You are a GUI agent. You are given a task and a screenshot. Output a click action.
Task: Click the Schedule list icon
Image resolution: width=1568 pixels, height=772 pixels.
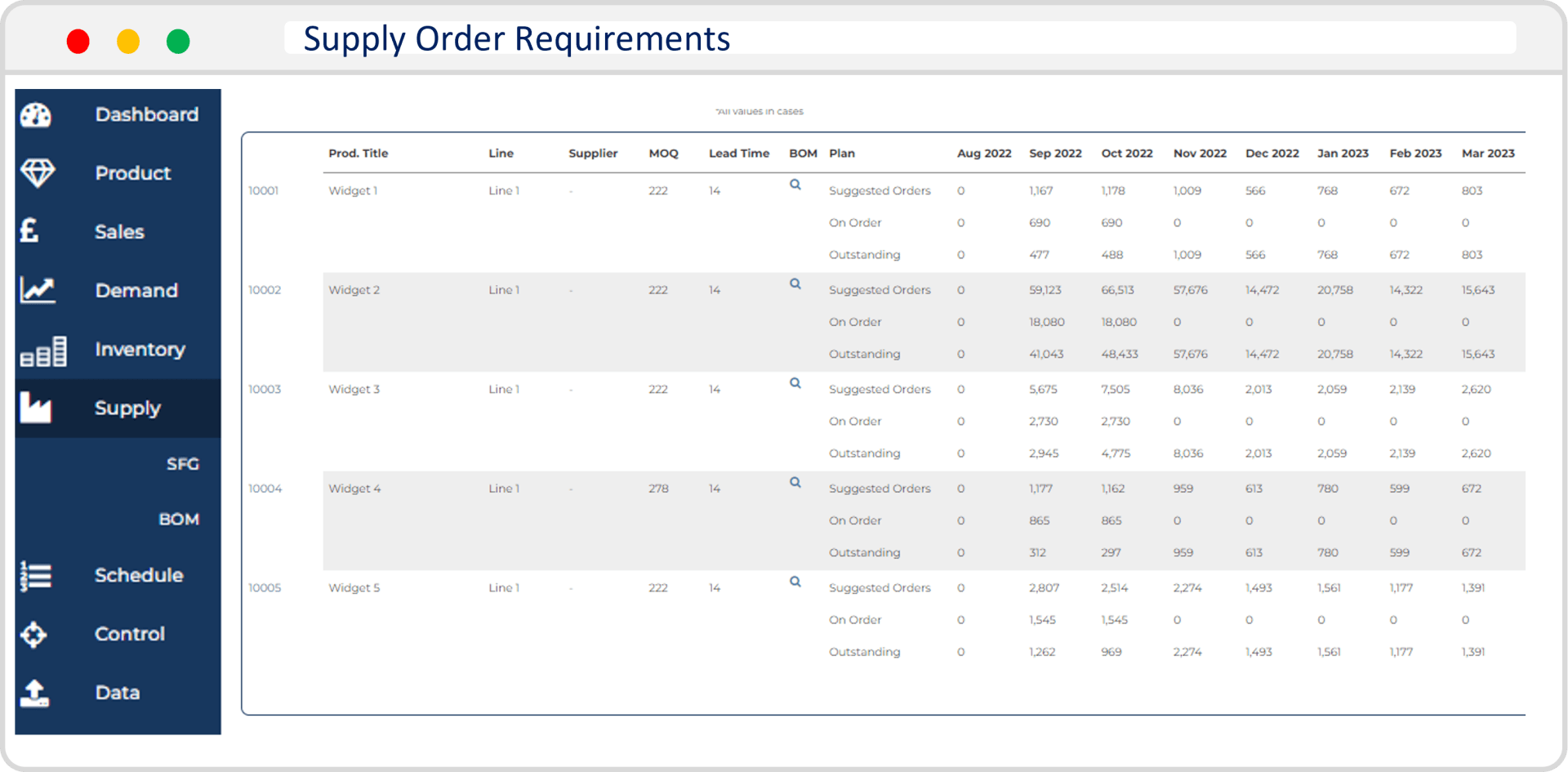pyautogui.click(x=36, y=576)
